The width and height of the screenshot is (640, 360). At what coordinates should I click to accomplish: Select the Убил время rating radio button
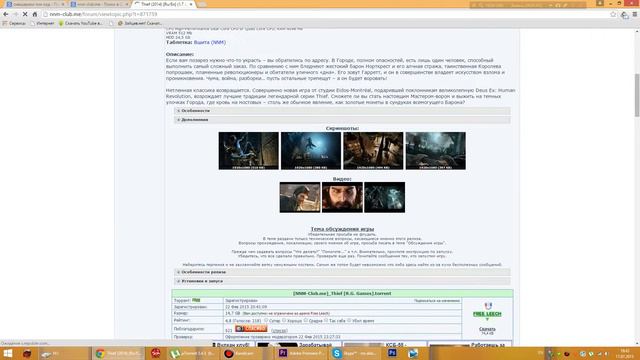(349, 320)
